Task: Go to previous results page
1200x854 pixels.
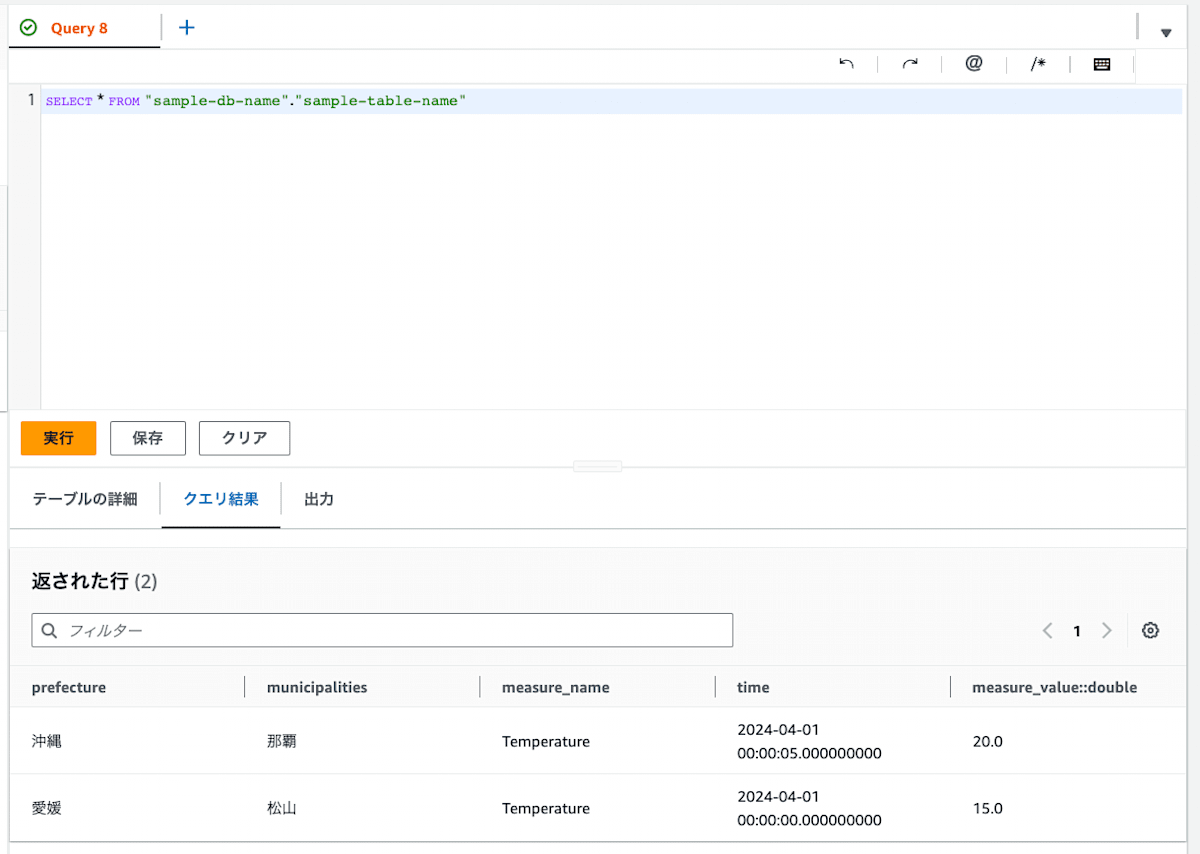Action: [1047, 630]
